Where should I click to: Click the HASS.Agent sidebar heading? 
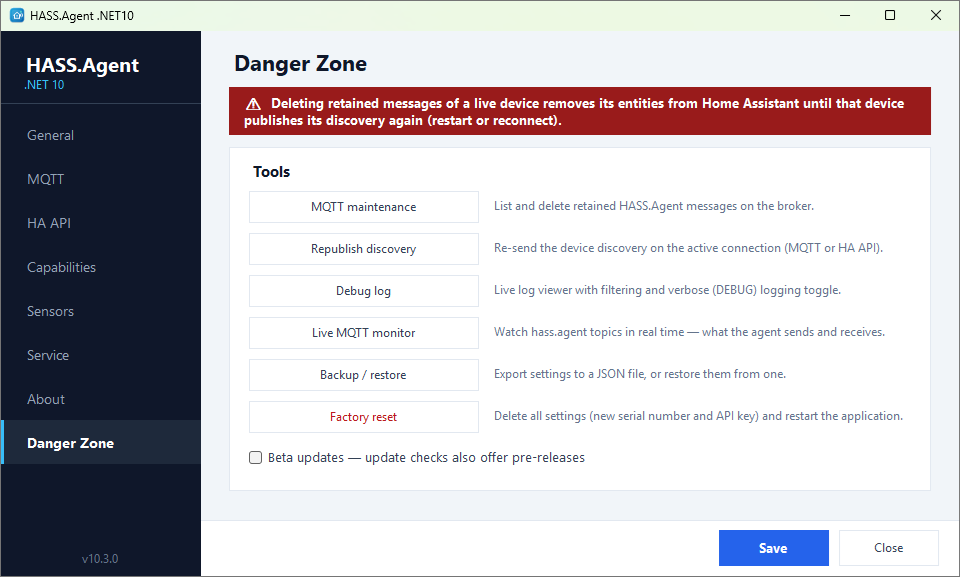[x=83, y=65]
